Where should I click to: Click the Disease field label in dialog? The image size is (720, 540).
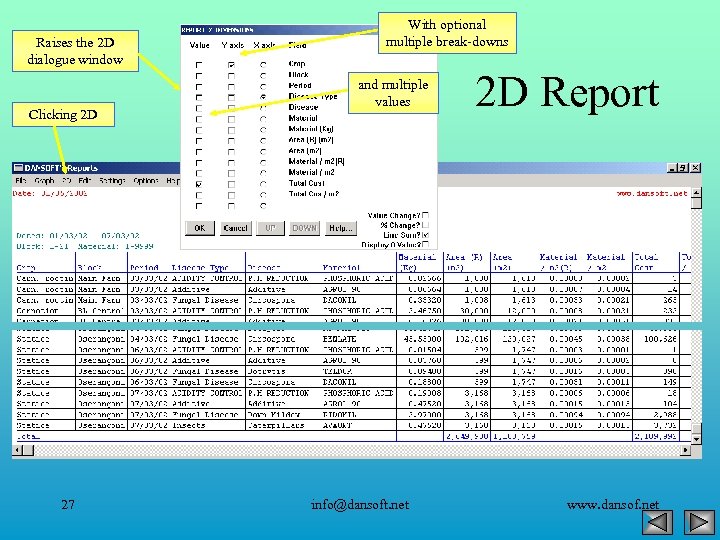[x=303, y=107]
